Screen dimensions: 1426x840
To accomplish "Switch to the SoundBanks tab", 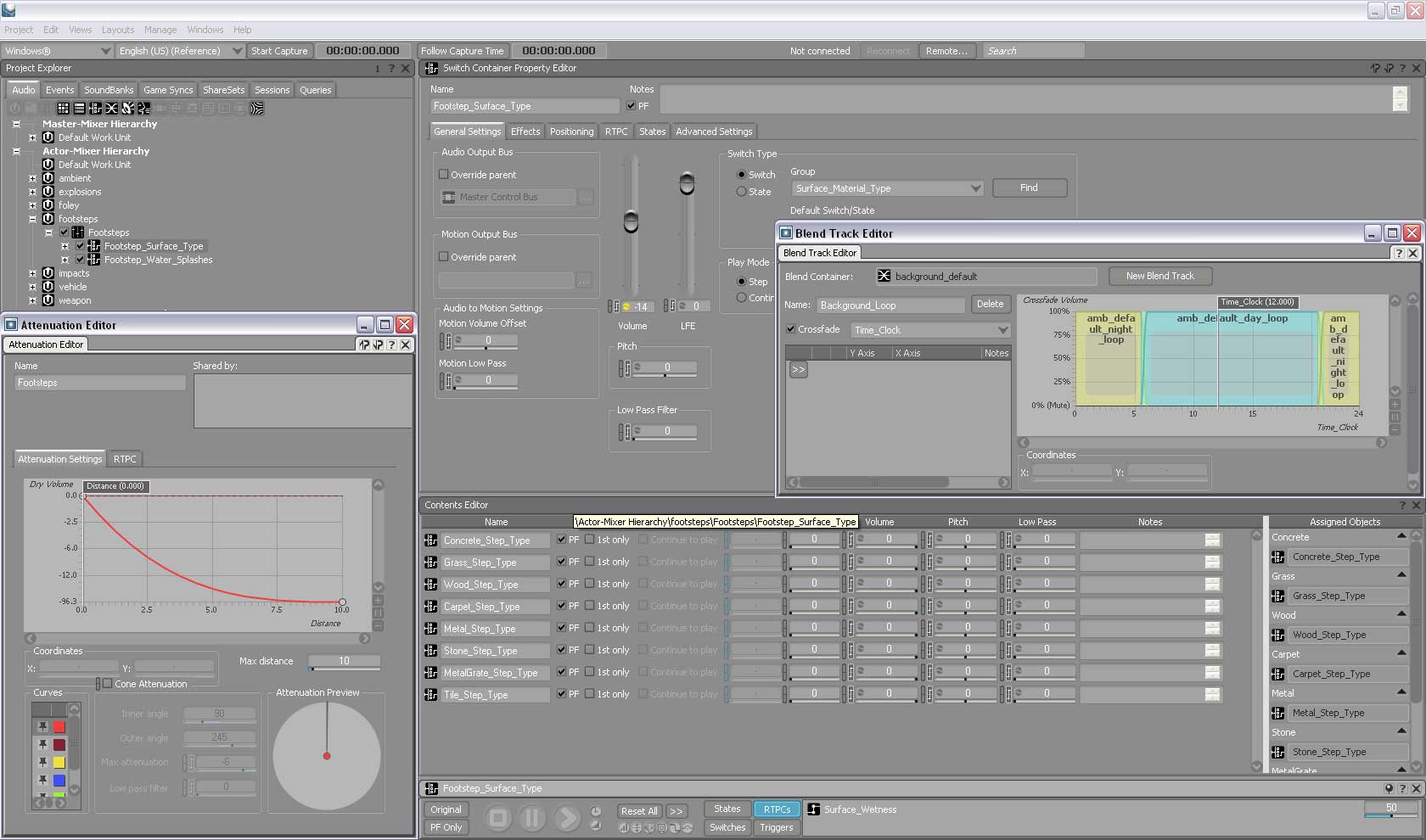I will (x=109, y=90).
